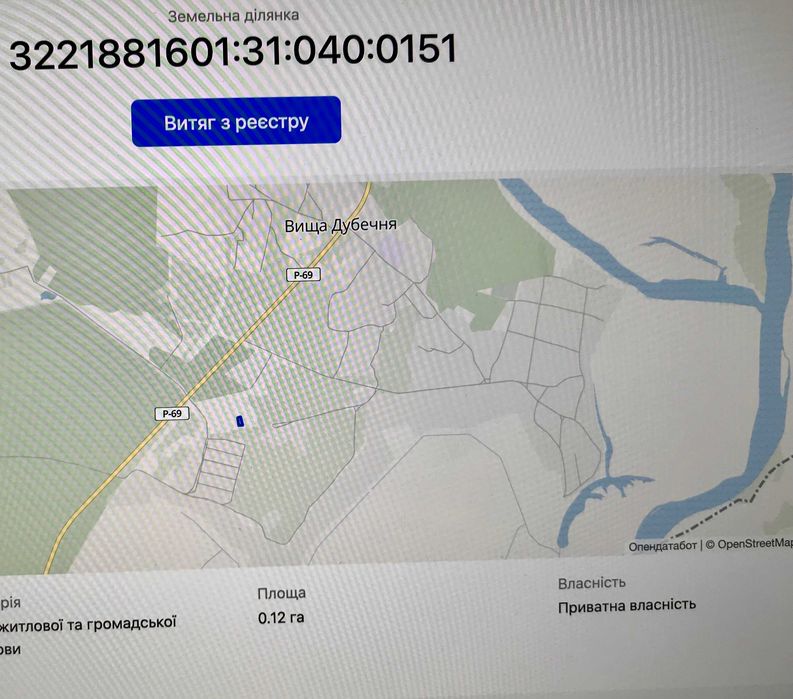Click the 'Витяг з реєстру' button
Screen dimensions: 793x699
pos(236,121)
